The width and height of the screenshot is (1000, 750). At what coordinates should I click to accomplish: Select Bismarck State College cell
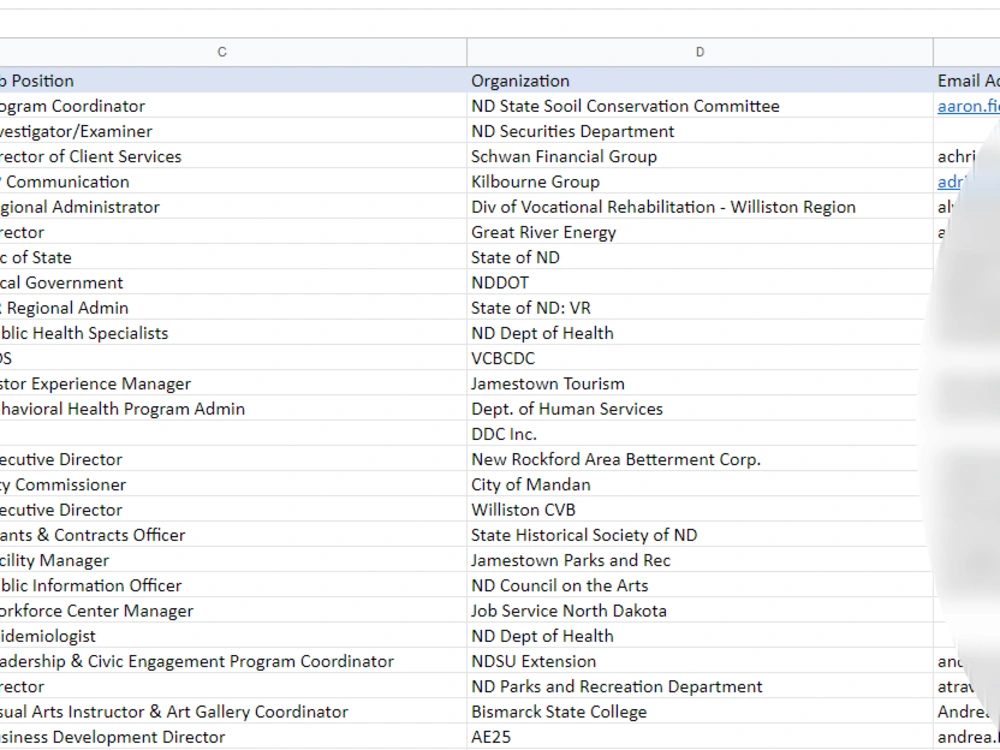[700, 712]
